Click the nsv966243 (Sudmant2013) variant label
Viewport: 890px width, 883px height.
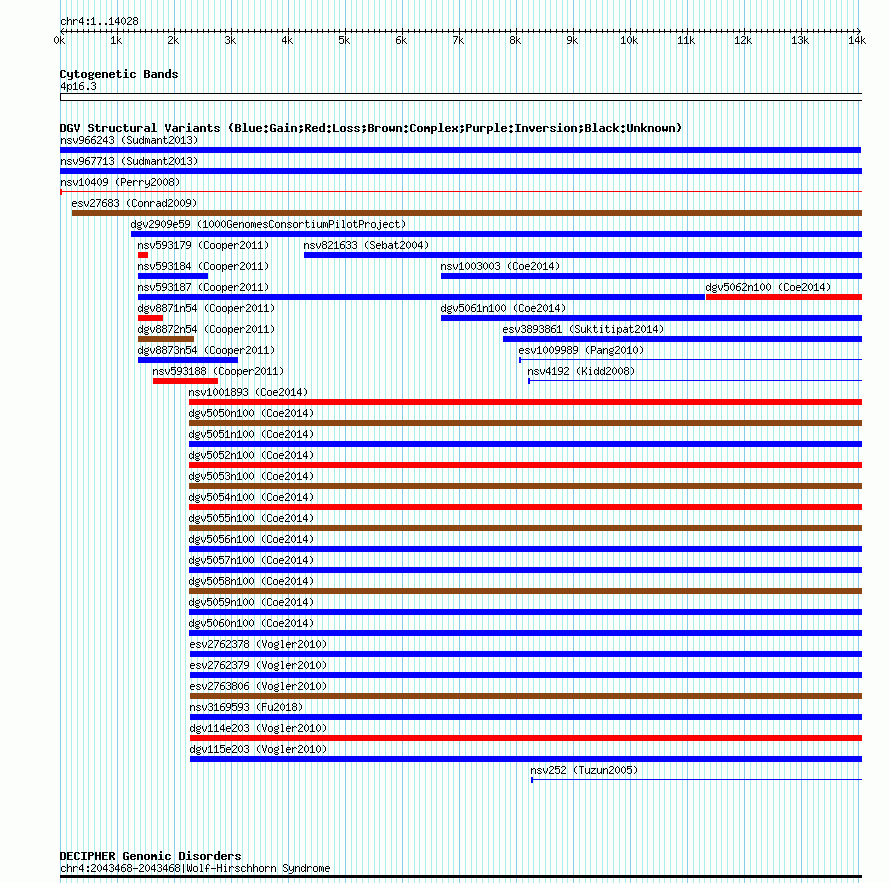point(129,140)
